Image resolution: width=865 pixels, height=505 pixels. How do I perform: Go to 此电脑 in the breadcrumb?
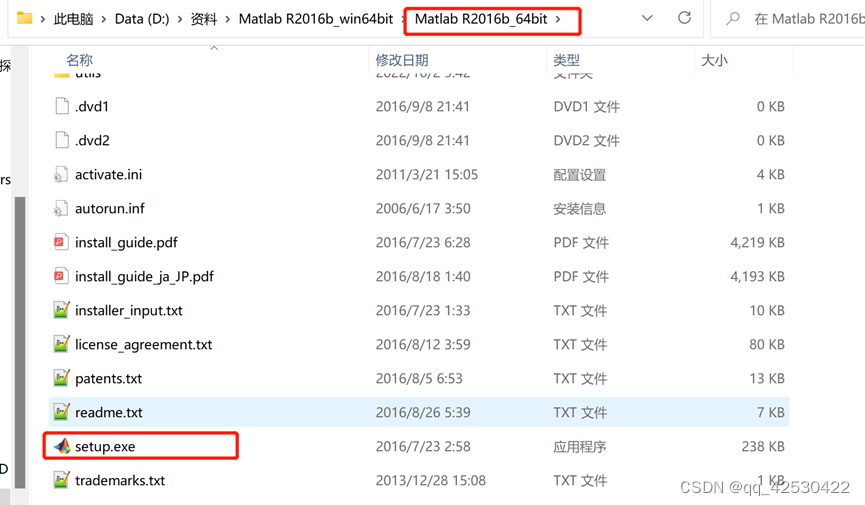click(x=73, y=19)
